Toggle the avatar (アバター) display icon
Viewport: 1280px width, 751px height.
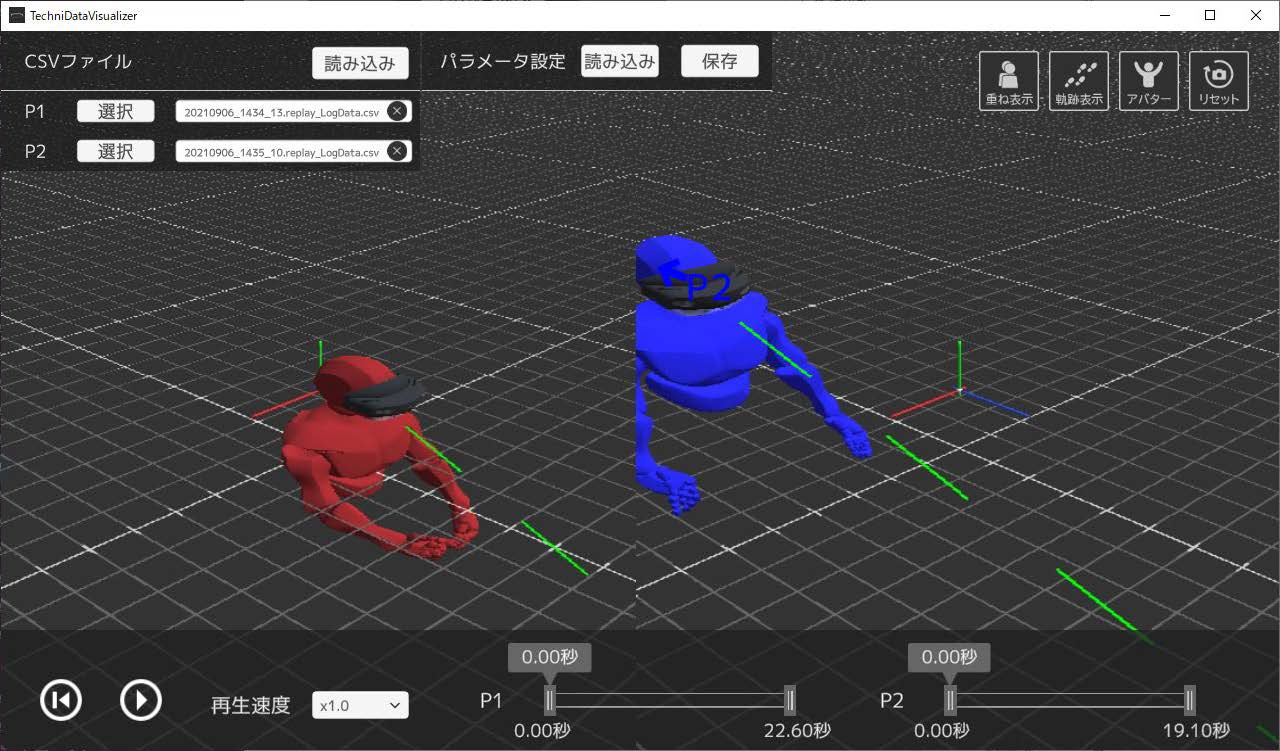pyautogui.click(x=1148, y=80)
